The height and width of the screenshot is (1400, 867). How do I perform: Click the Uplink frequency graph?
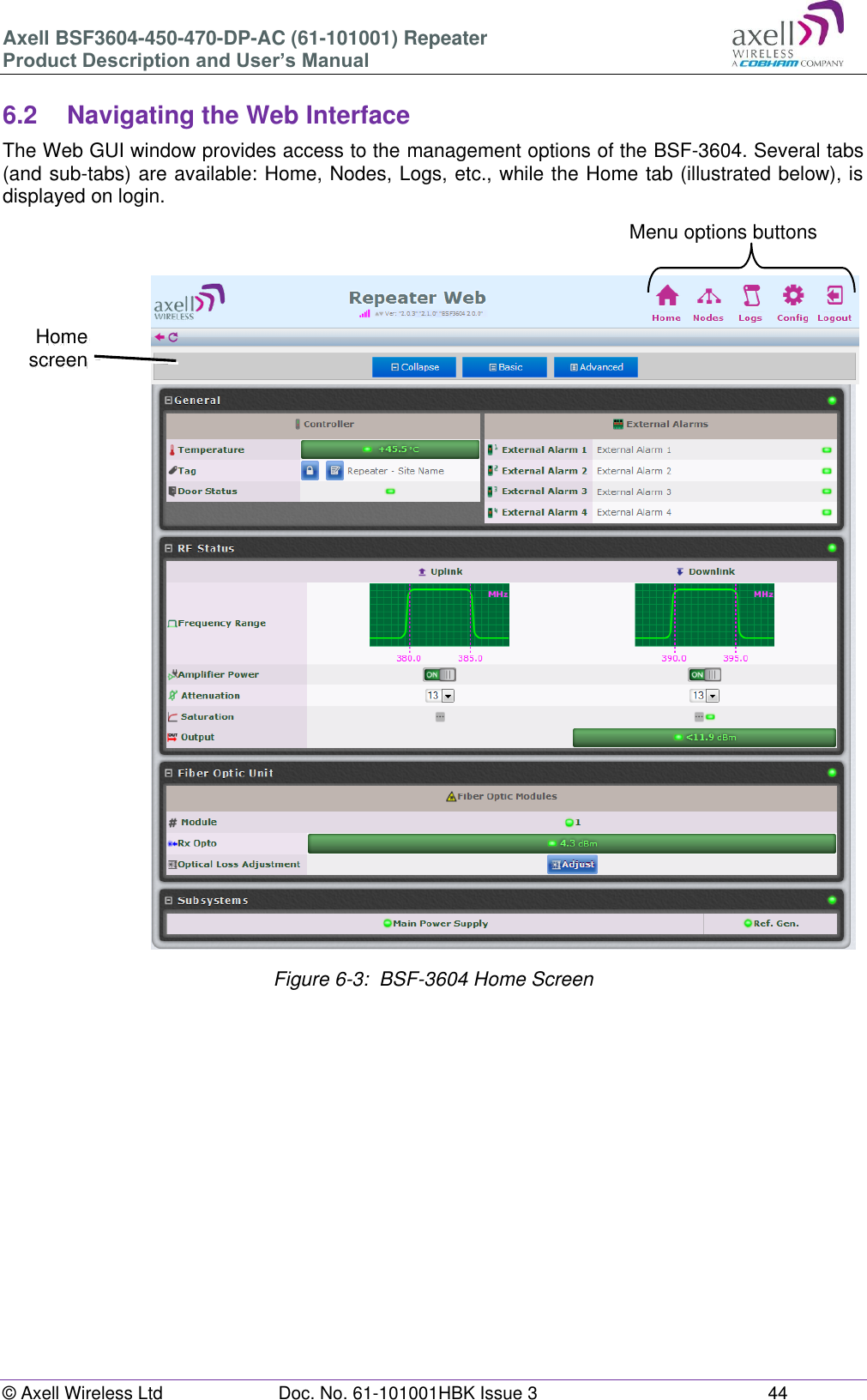(439, 615)
